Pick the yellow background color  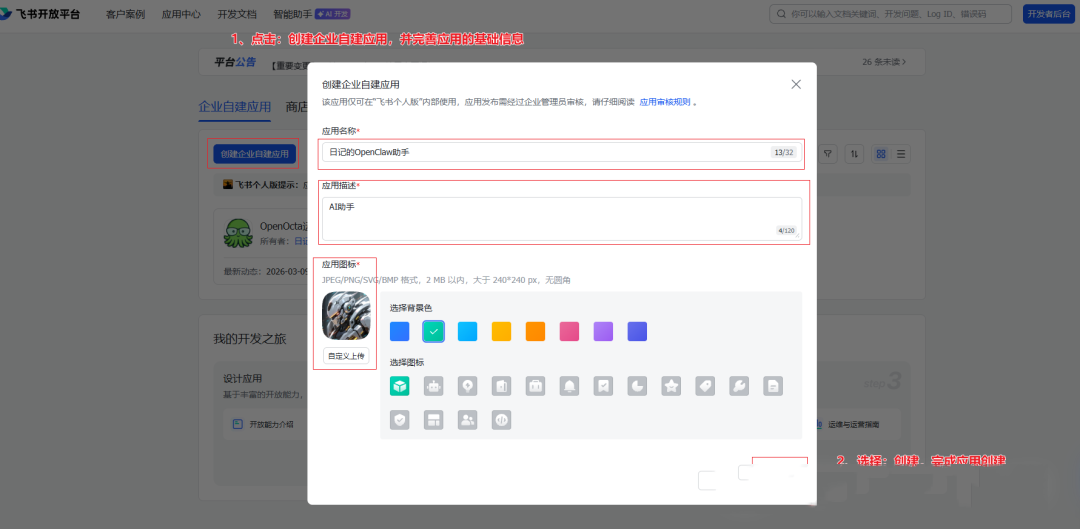[501, 331]
